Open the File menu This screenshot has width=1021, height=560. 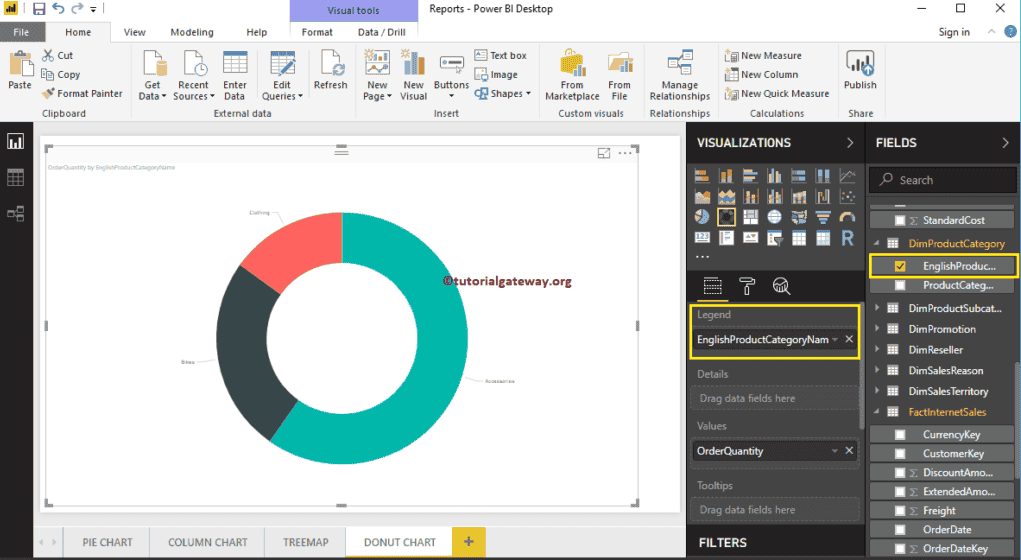tap(21, 32)
